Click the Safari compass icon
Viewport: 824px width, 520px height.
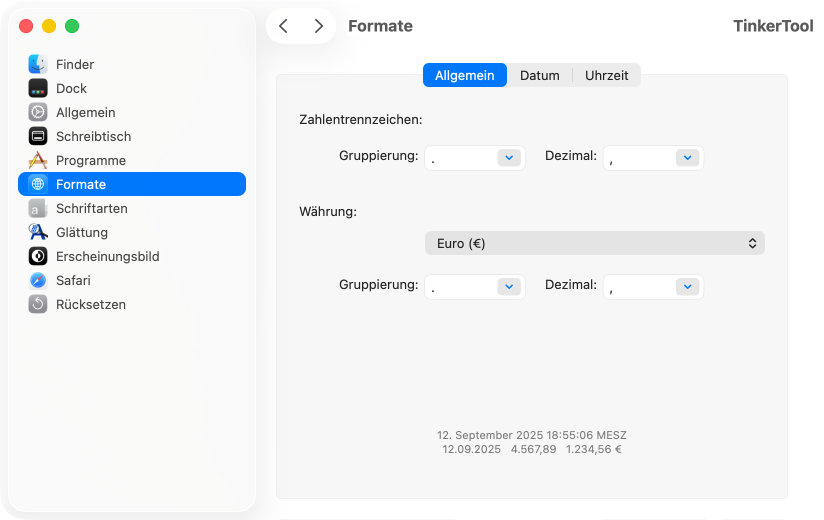pos(38,280)
